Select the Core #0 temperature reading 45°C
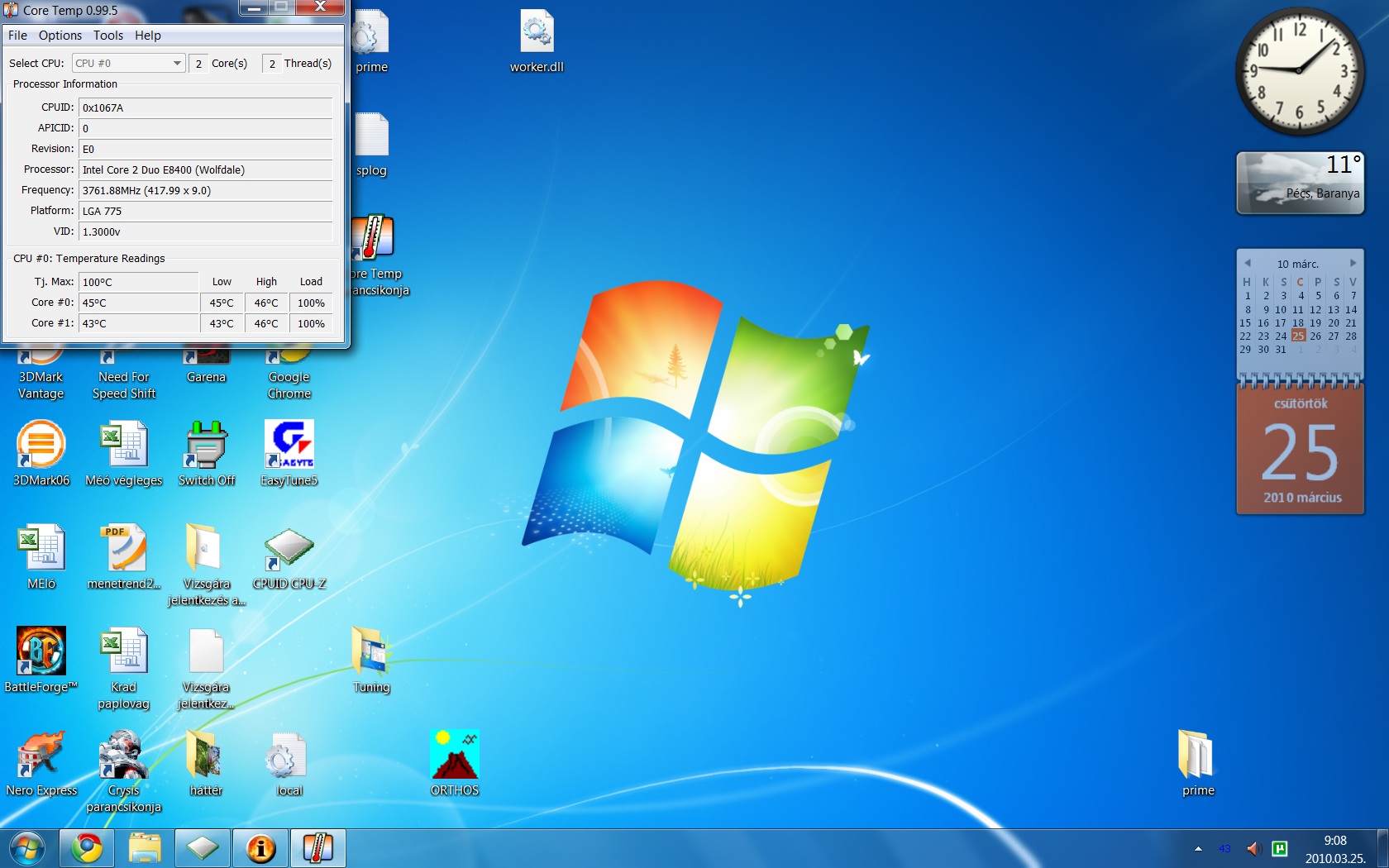 coord(138,303)
